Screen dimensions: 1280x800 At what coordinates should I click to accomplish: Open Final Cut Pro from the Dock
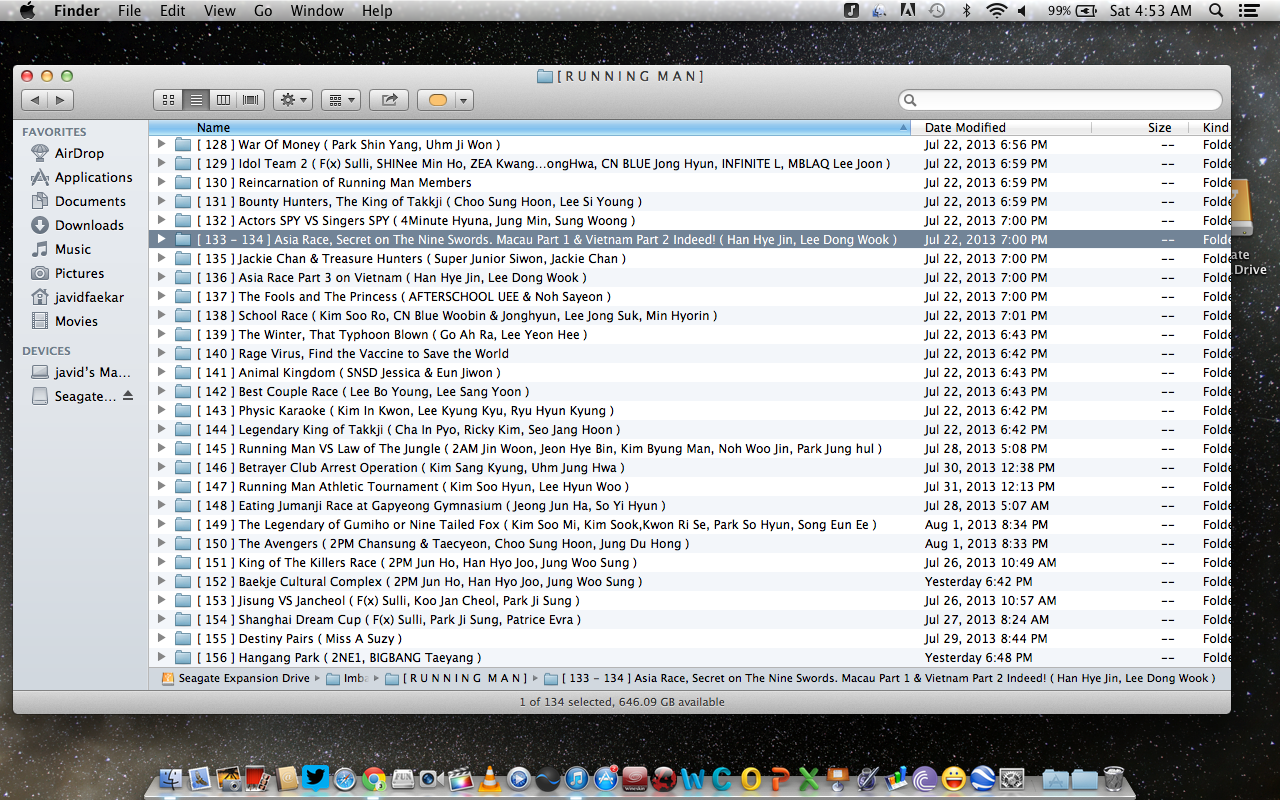pos(460,779)
